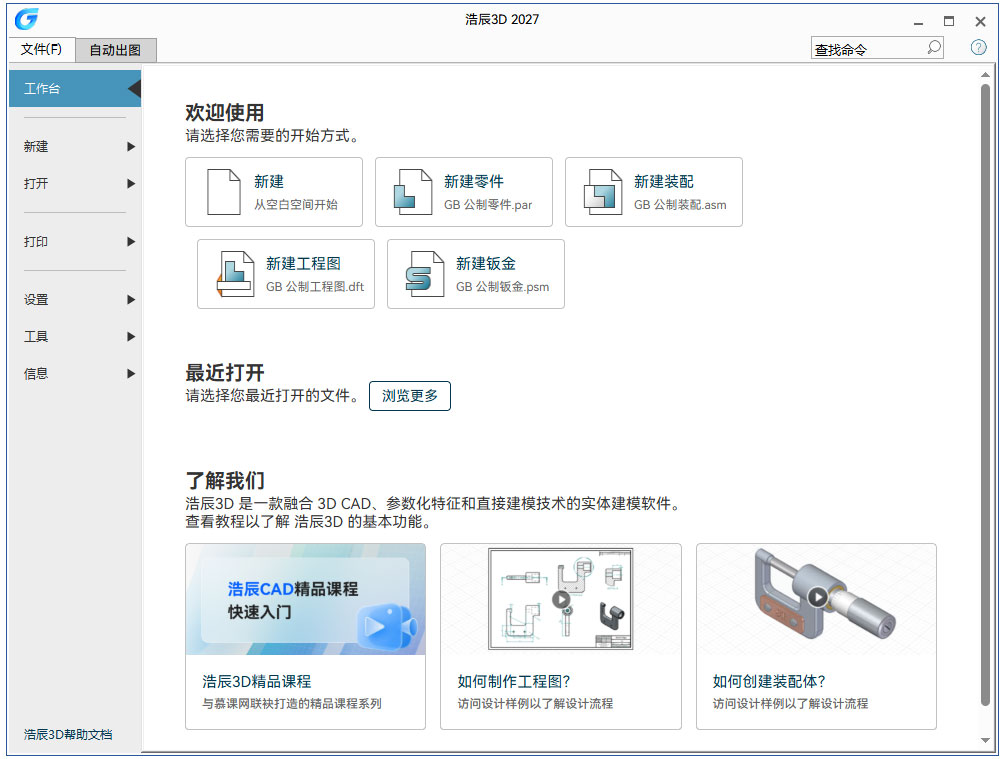
Task: Expand the 信息 submenu arrow
Action: (131, 374)
